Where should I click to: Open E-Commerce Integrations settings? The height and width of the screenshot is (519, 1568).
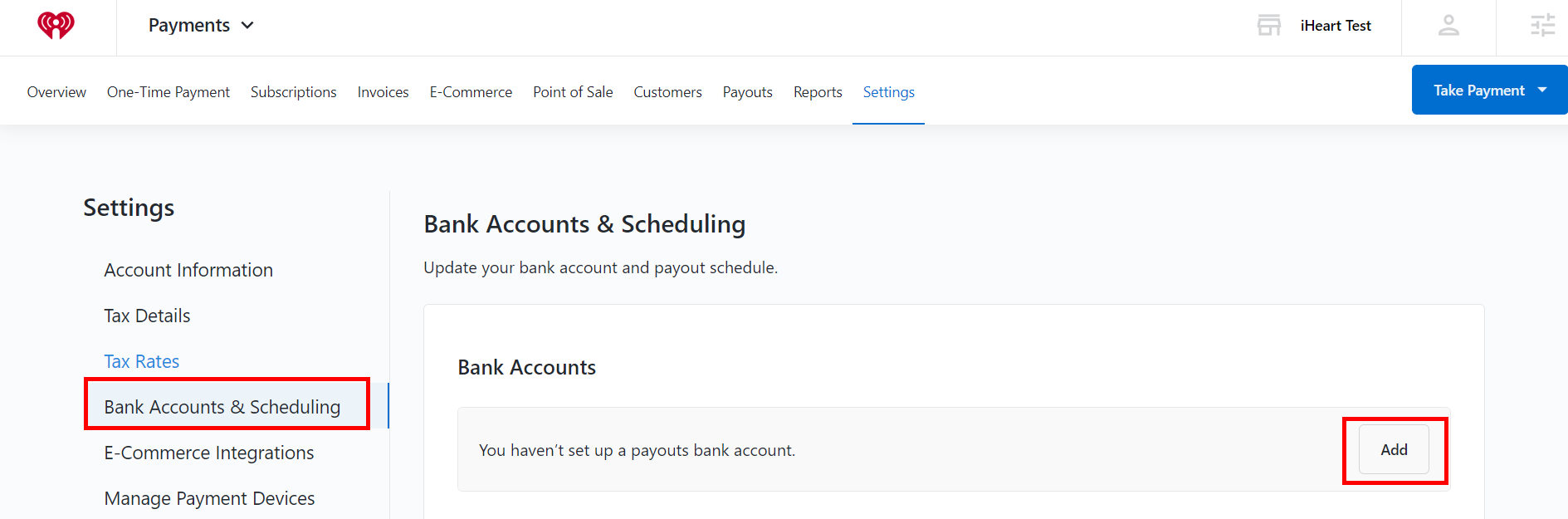tap(209, 453)
